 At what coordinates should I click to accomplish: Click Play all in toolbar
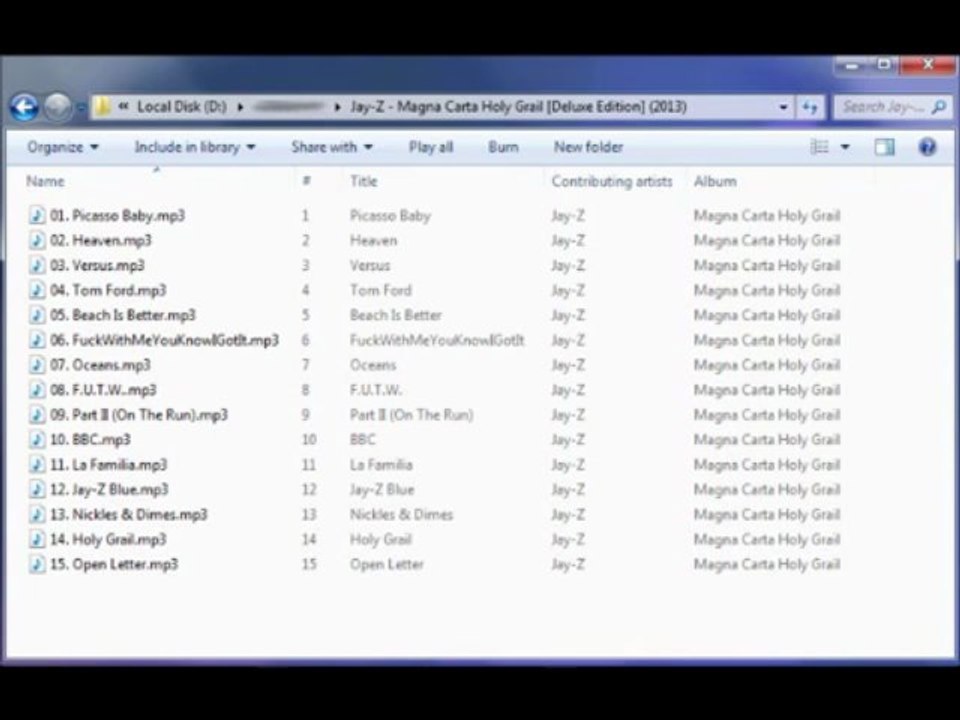tap(431, 147)
